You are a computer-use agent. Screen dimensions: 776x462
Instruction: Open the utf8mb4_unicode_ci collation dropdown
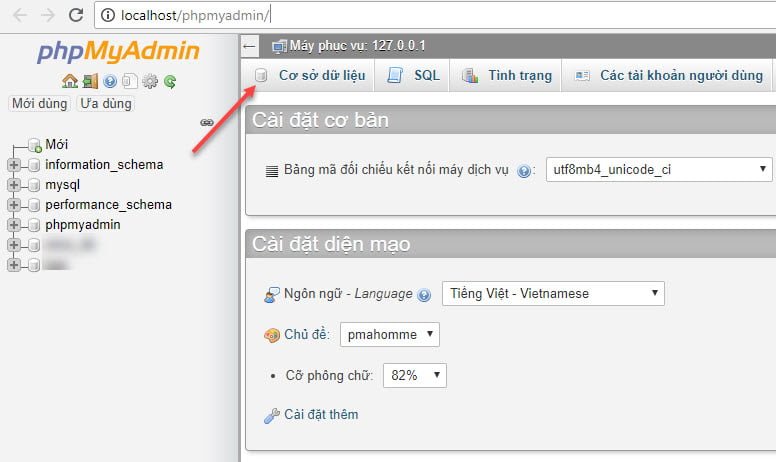coord(659,170)
